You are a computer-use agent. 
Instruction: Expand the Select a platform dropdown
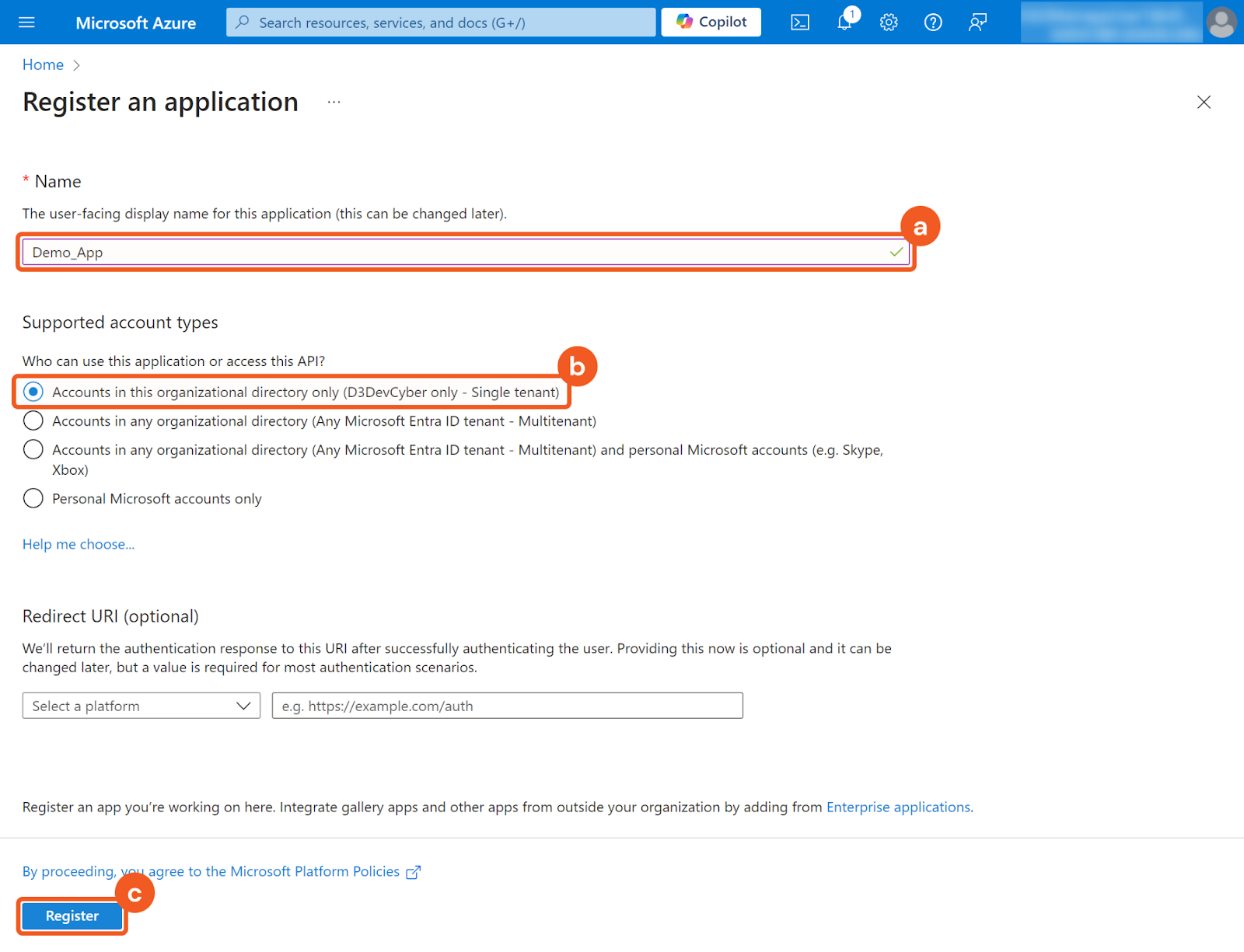coord(142,706)
